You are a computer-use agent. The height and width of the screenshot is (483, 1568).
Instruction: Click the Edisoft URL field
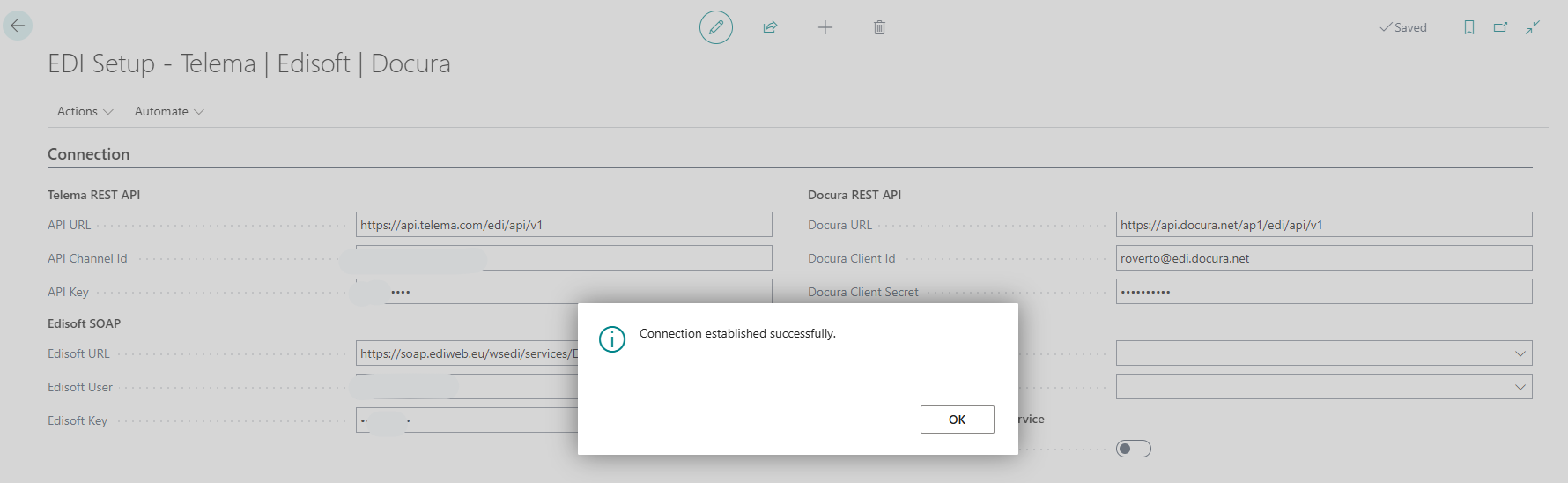click(467, 353)
